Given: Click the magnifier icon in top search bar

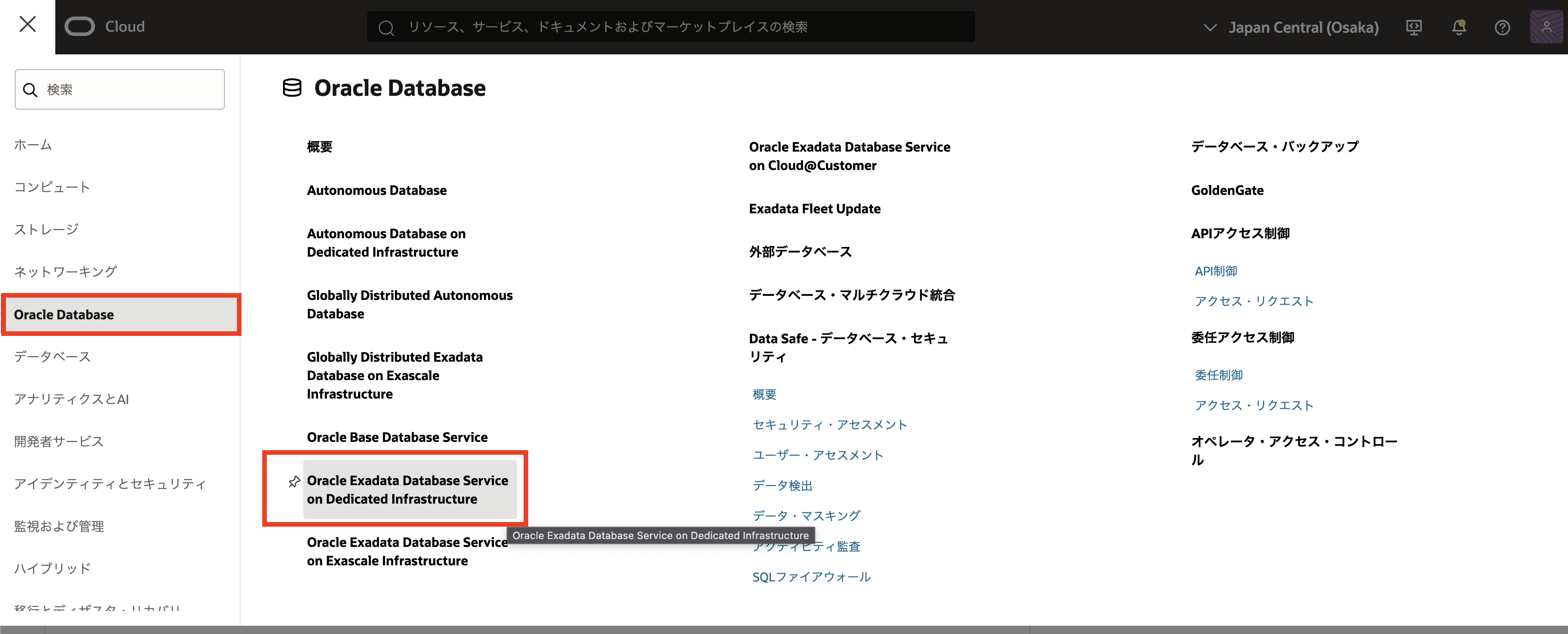Looking at the screenshot, I should 386,27.
